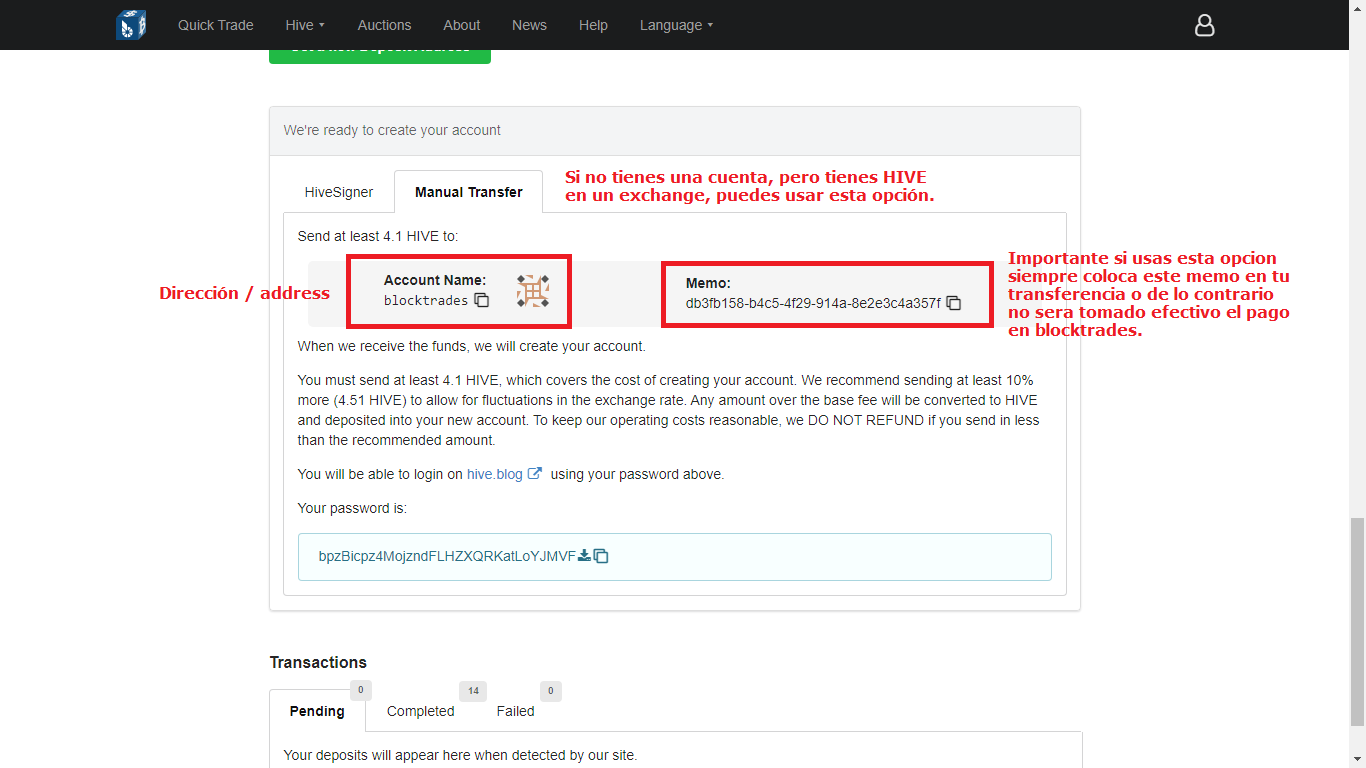Click the "Send at least 4.1 HIVE to:" text
Image resolution: width=1366 pixels, height=768 pixels.
(x=378, y=236)
